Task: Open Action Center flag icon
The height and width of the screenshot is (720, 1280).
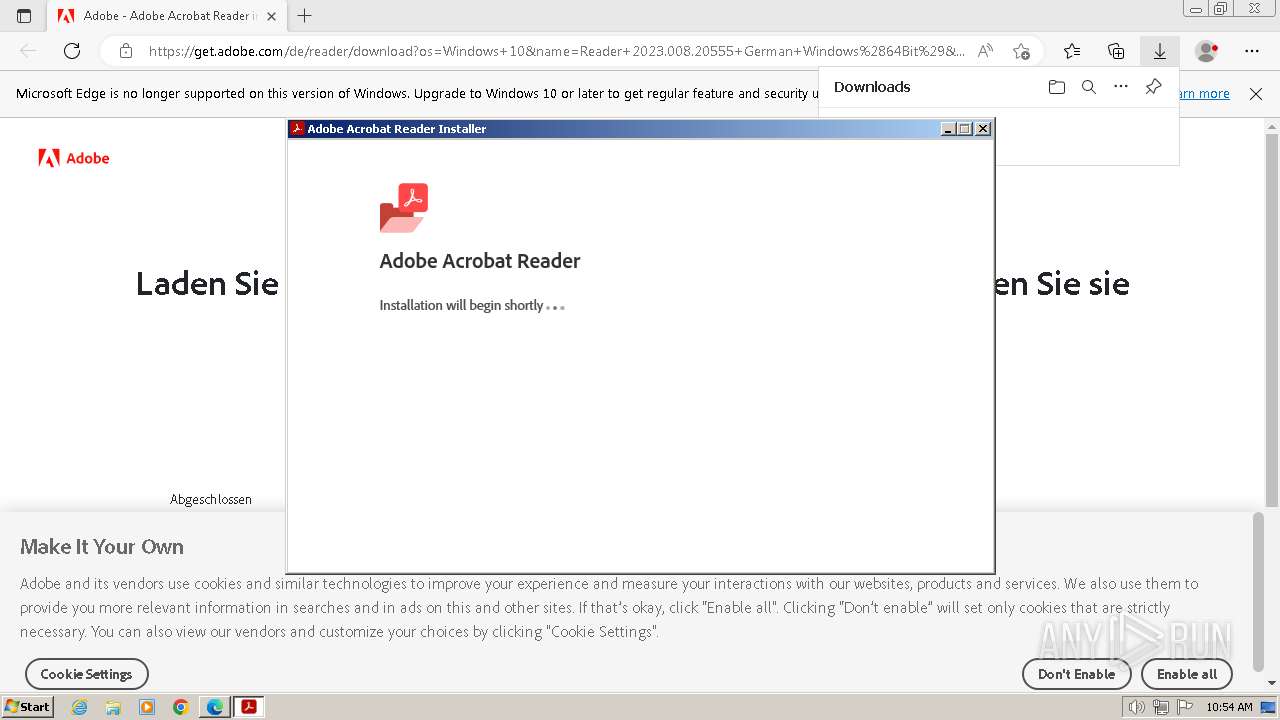Action: point(1185,707)
